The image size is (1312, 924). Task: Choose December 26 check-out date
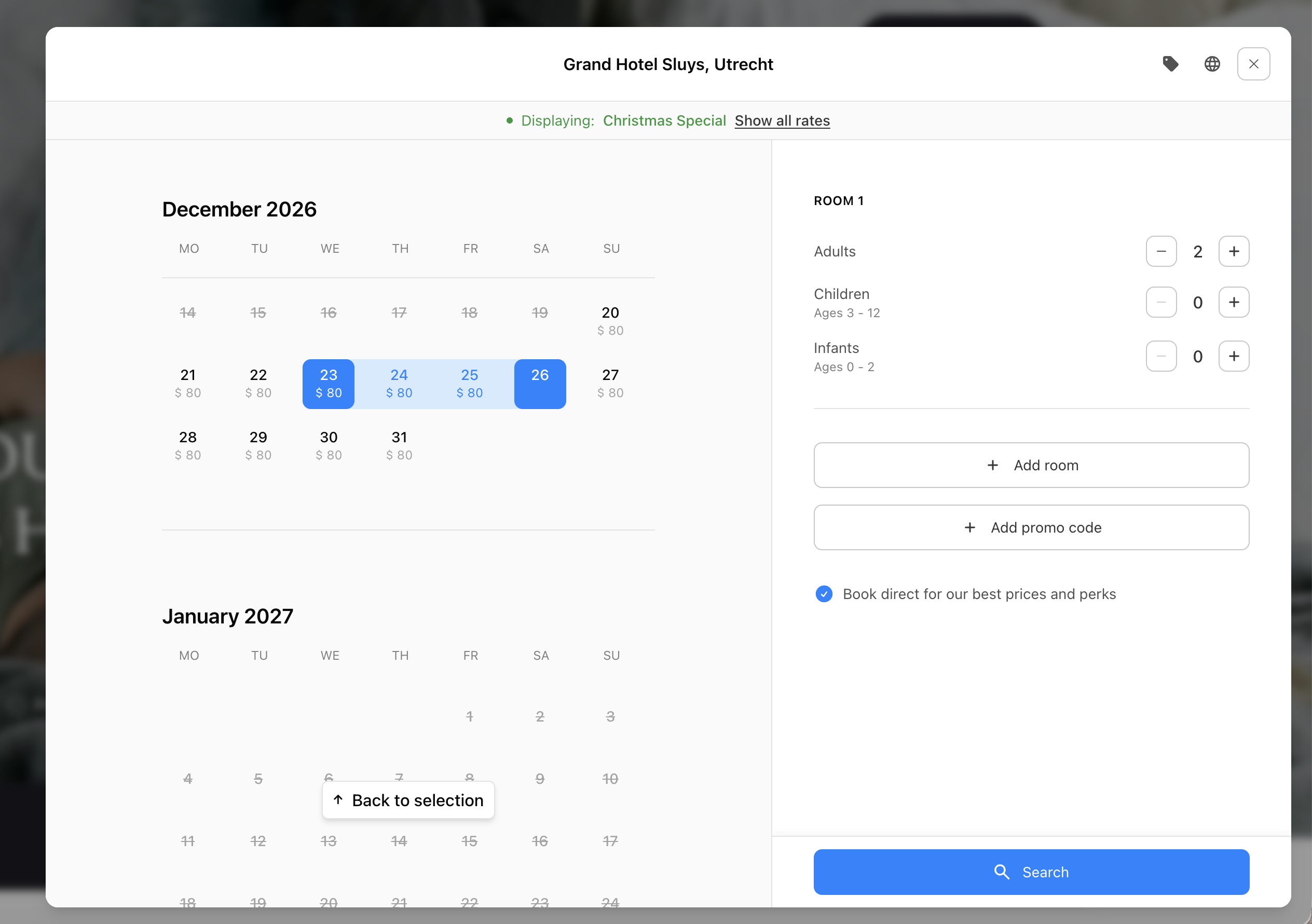(540, 384)
